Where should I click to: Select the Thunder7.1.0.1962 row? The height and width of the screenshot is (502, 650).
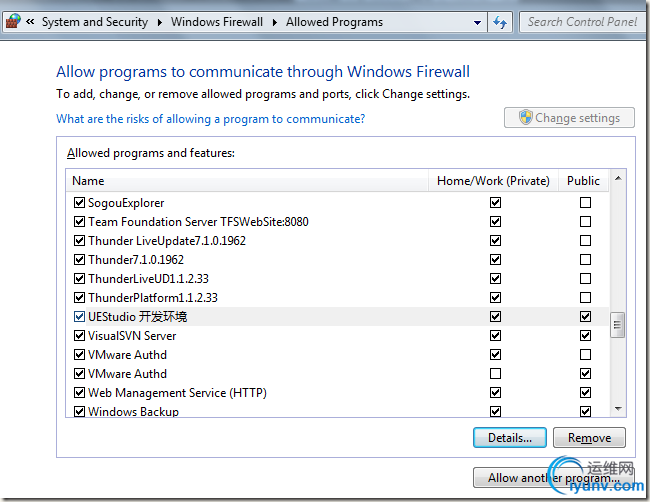coord(337,260)
